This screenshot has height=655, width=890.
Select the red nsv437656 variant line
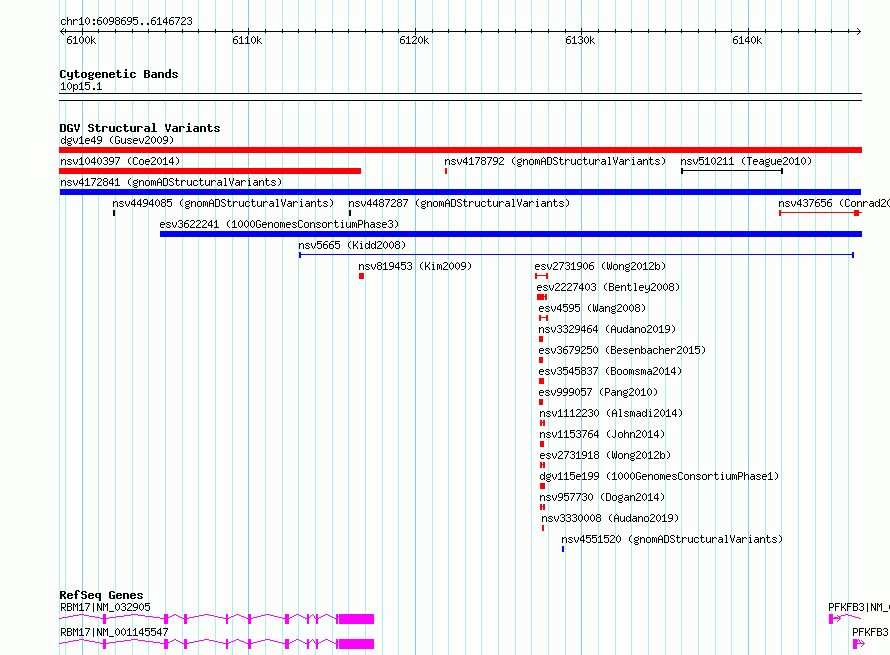[x=820, y=213]
